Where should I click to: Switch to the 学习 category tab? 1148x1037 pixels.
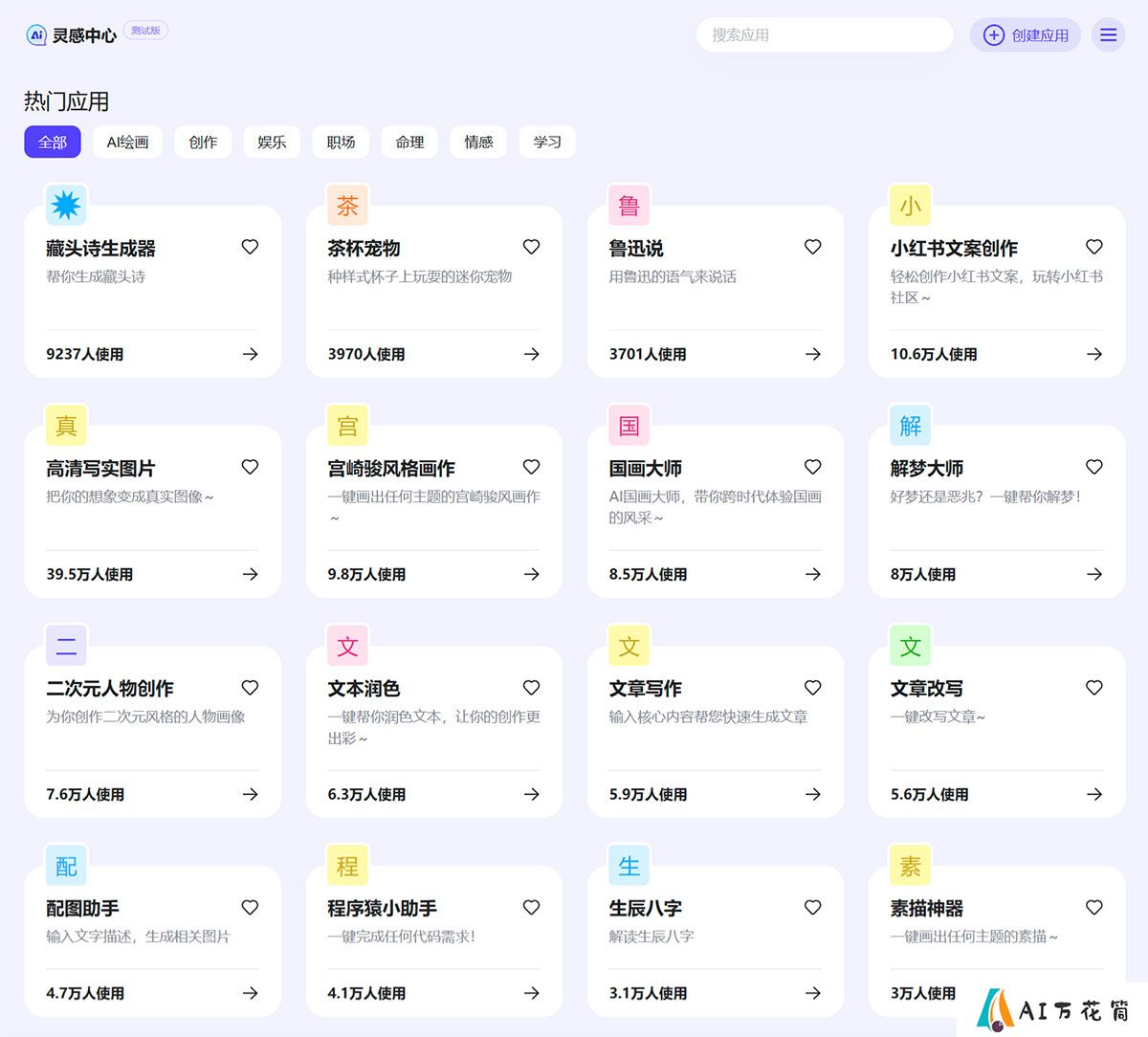click(x=547, y=142)
